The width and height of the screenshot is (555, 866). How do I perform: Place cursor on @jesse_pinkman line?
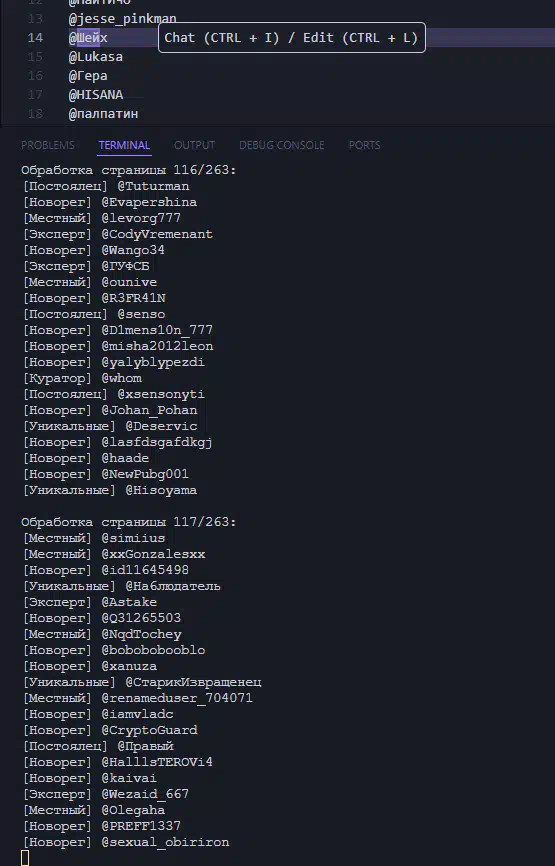[x=123, y=19]
